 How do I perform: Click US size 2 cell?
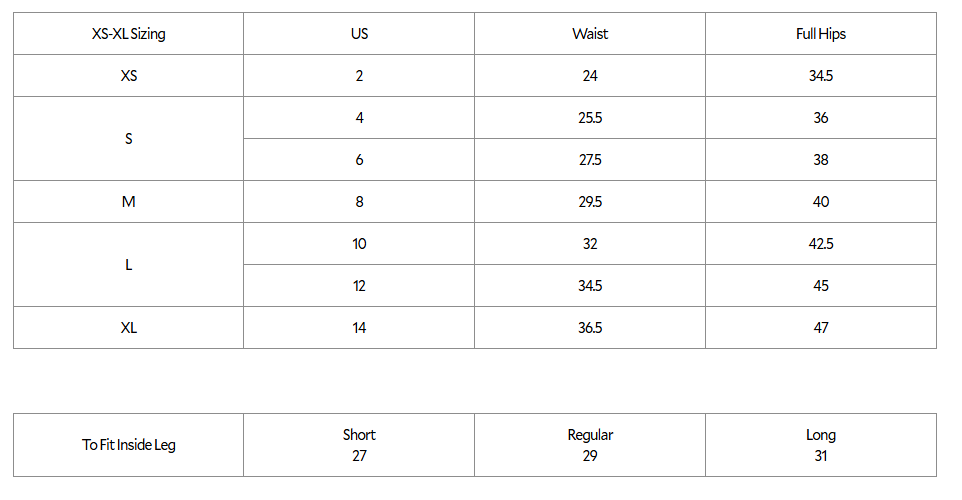(359, 75)
